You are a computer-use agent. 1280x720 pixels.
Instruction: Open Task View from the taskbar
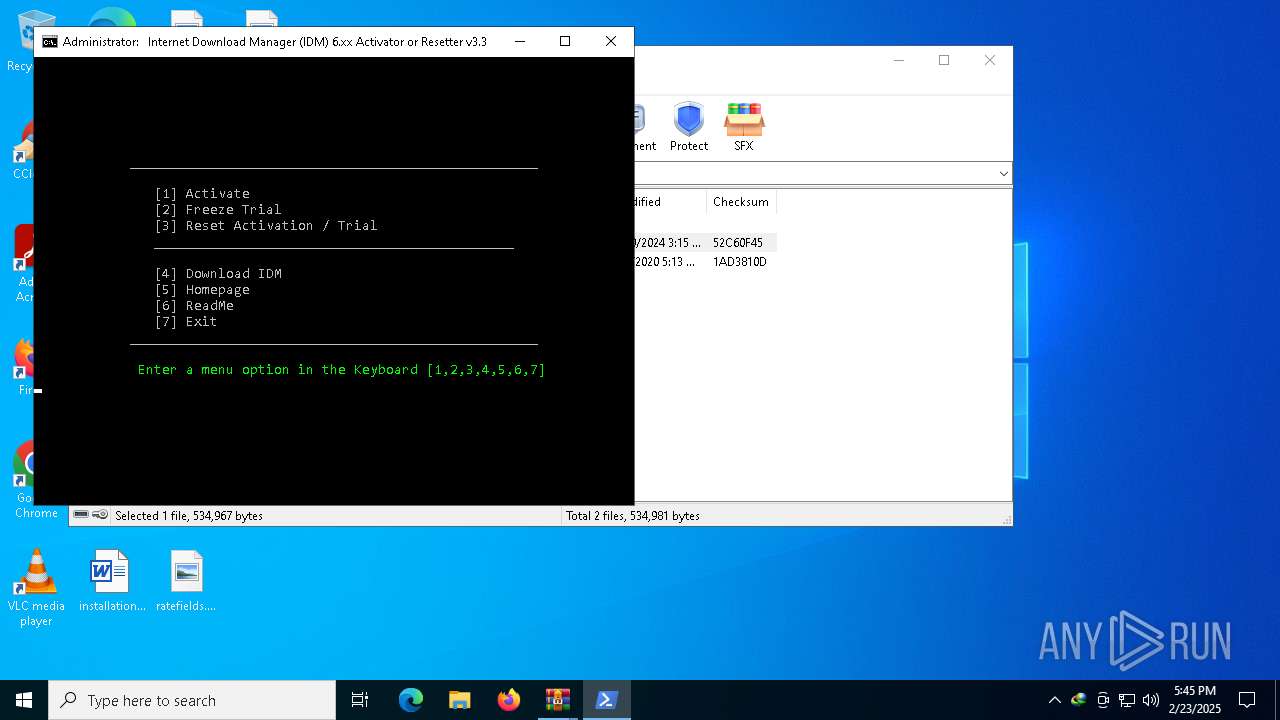pyautogui.click(x=360, y=700)
